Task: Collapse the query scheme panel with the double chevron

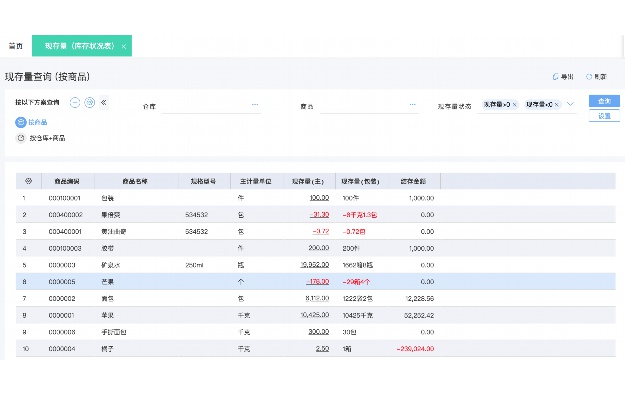Action: pyautogui.click(x=104, y=102)
